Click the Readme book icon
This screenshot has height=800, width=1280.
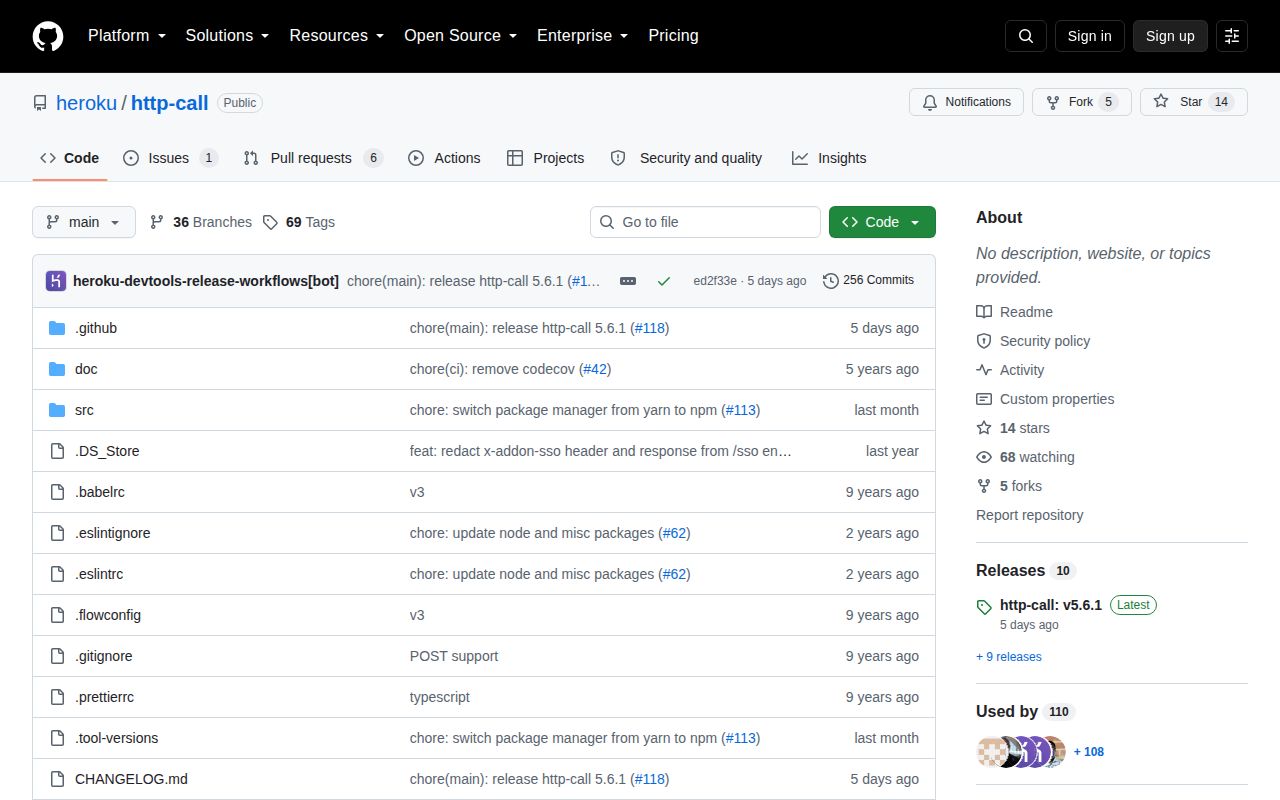(984, 312)
